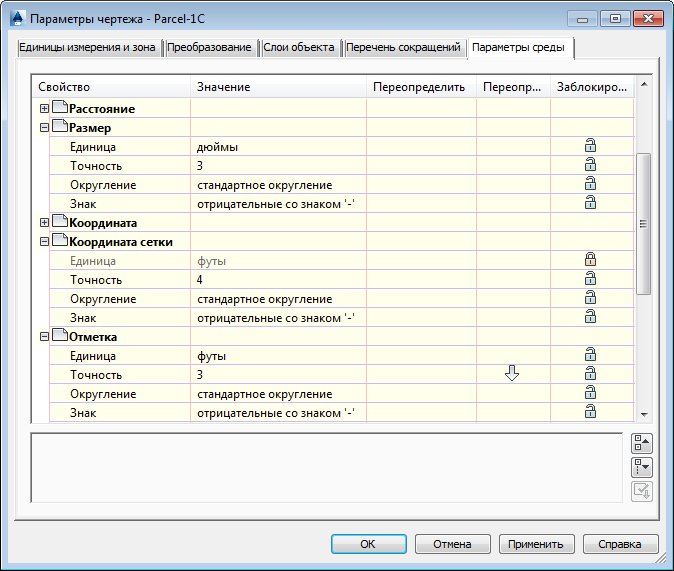Close the Параметры чертежа dialog
The width and height of the screenshot is (674, 571).
[649, 19]
